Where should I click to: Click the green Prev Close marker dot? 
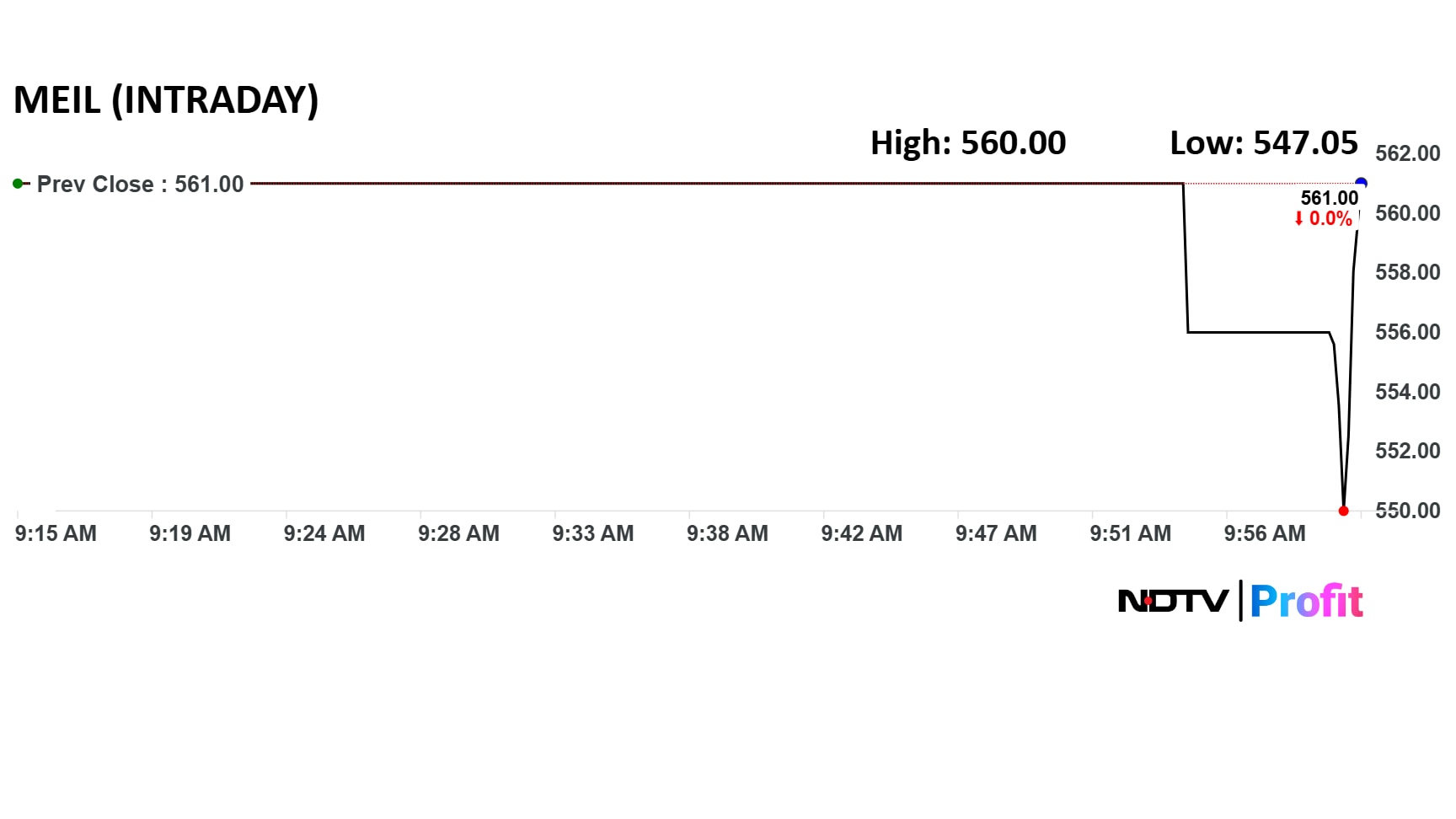(x=18, y=184)
